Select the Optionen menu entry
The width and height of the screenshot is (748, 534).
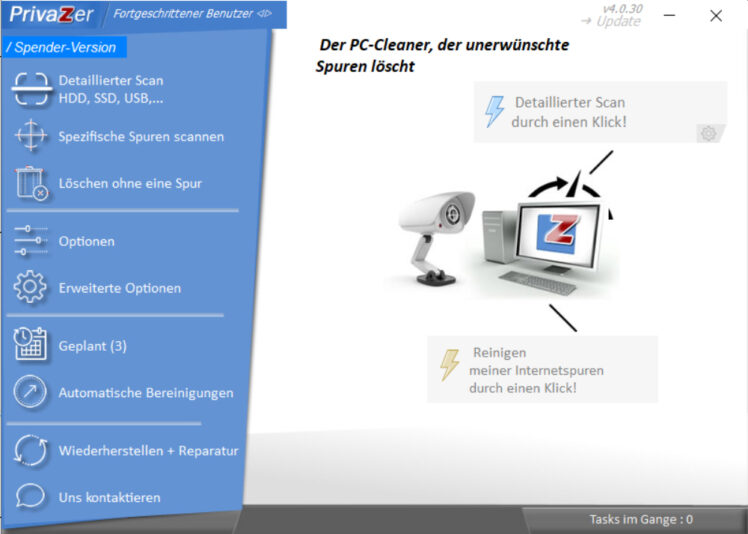point(87,241)
